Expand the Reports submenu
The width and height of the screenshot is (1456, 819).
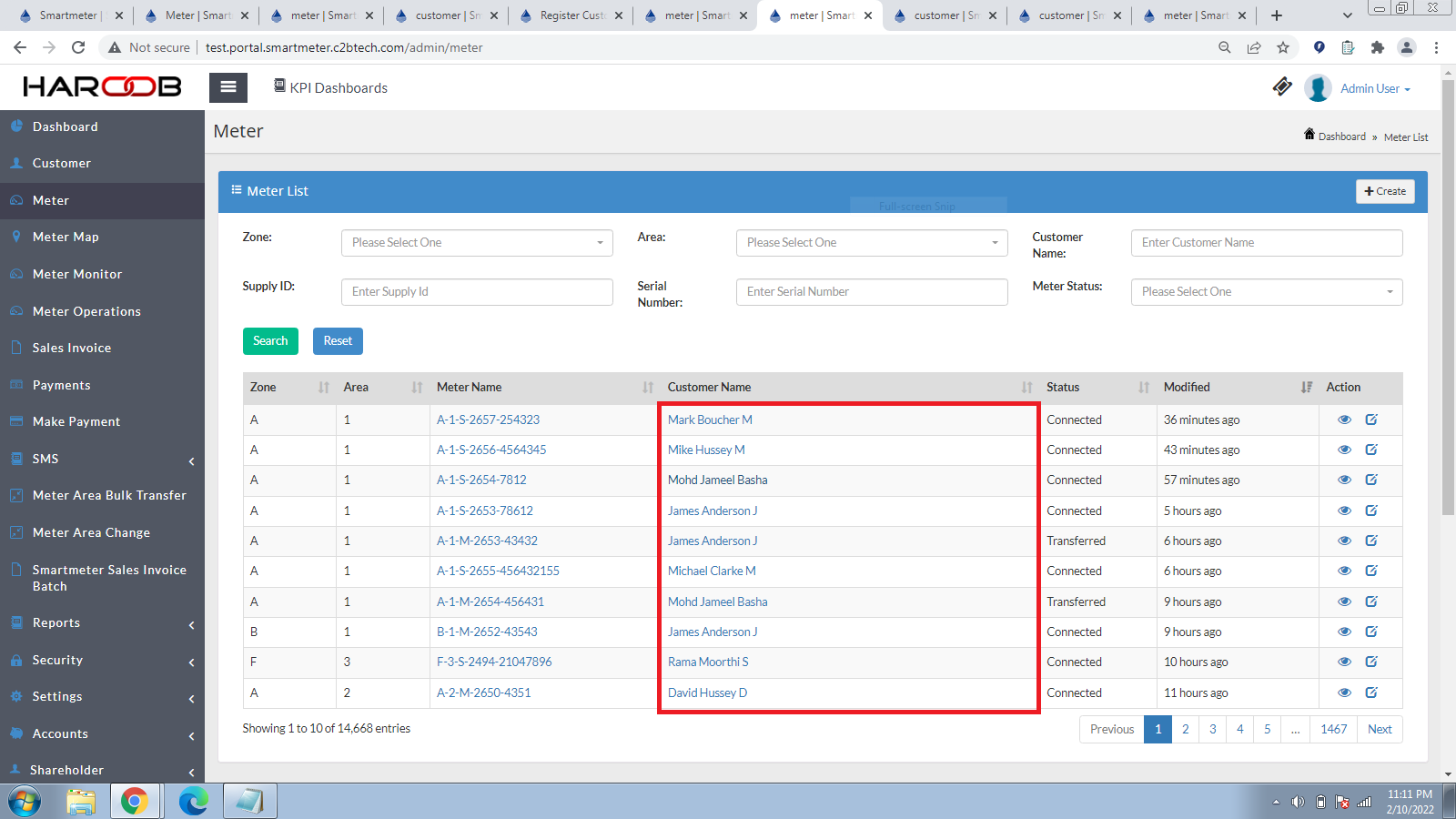coord(102,622)
